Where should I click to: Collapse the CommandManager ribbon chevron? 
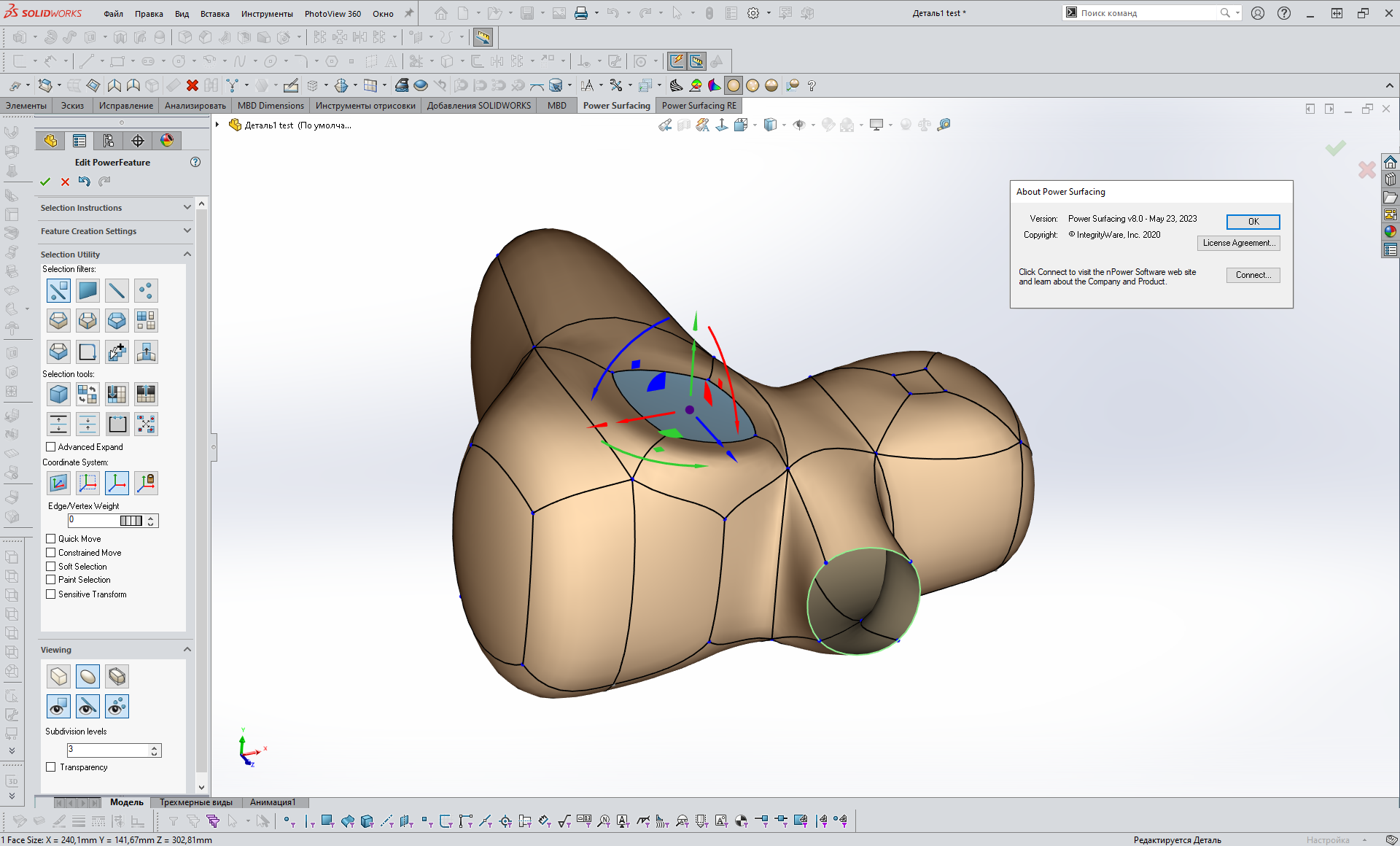point(1390,85)
